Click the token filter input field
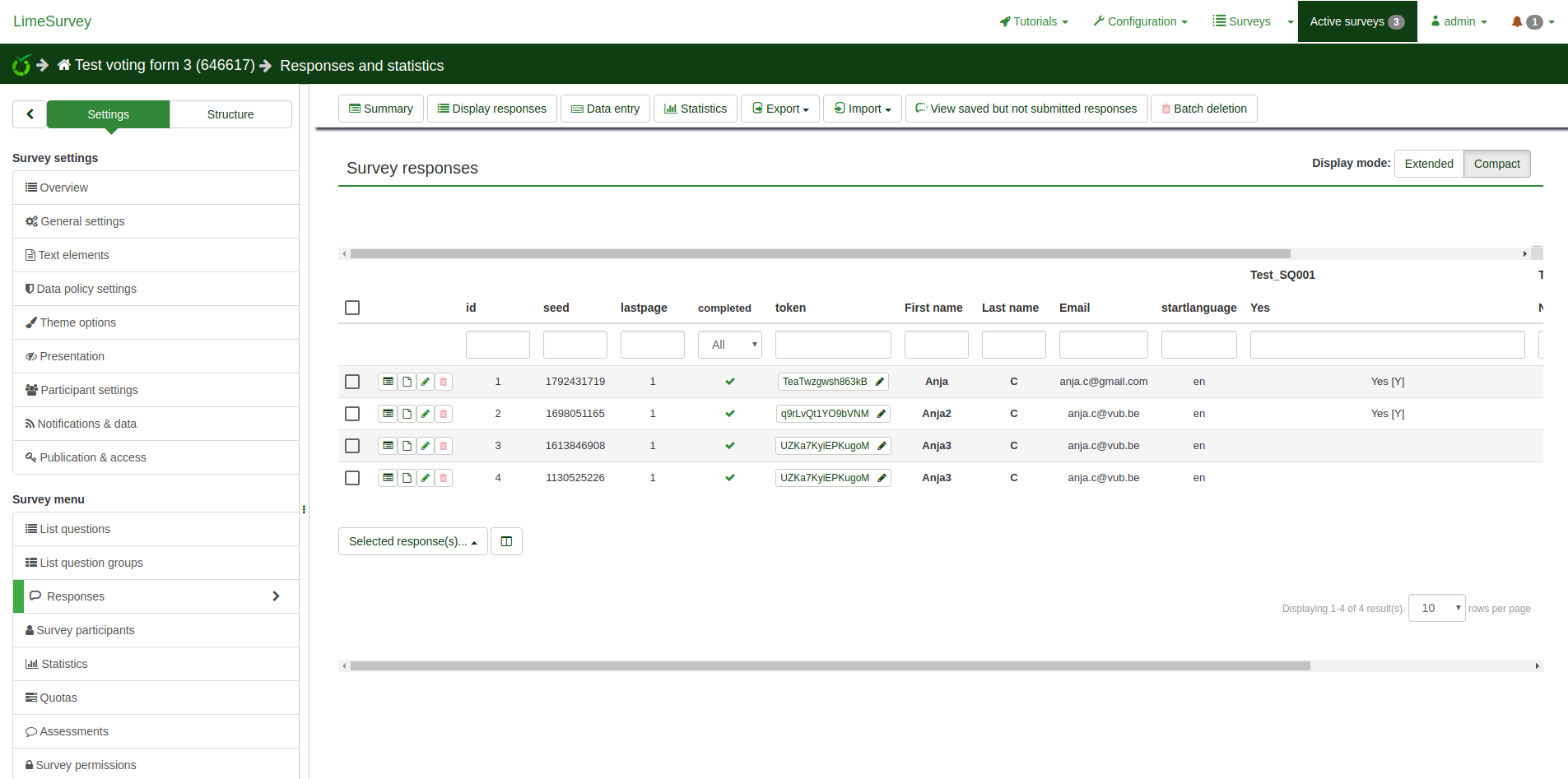This screenshot has height=779, width=1568. click(832, 345)
